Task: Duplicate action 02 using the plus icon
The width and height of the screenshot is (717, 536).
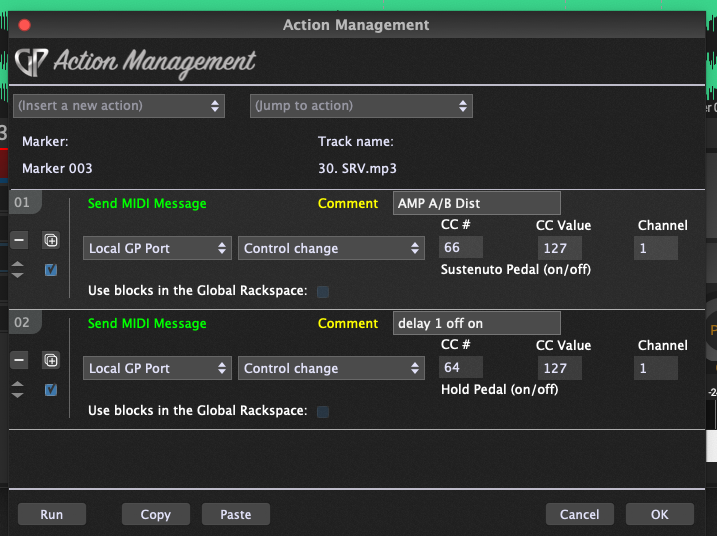Action: pos(51,360)
